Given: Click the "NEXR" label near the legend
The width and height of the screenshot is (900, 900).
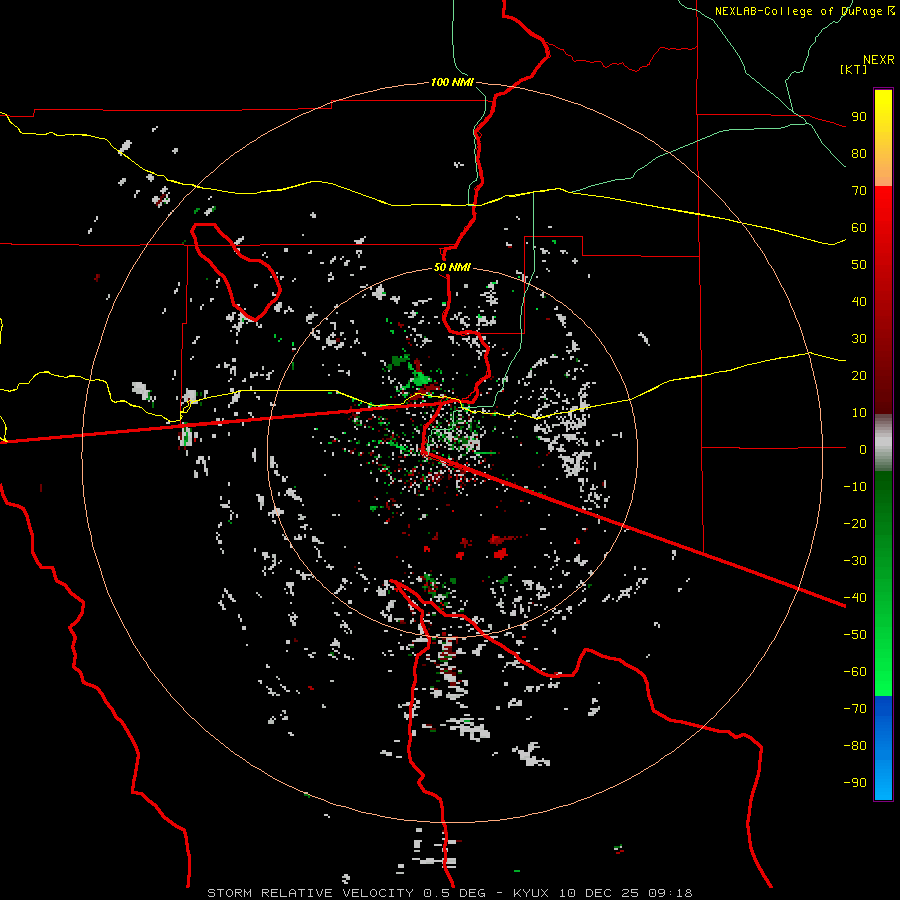Looking at the screenshot, I should 879,60.
